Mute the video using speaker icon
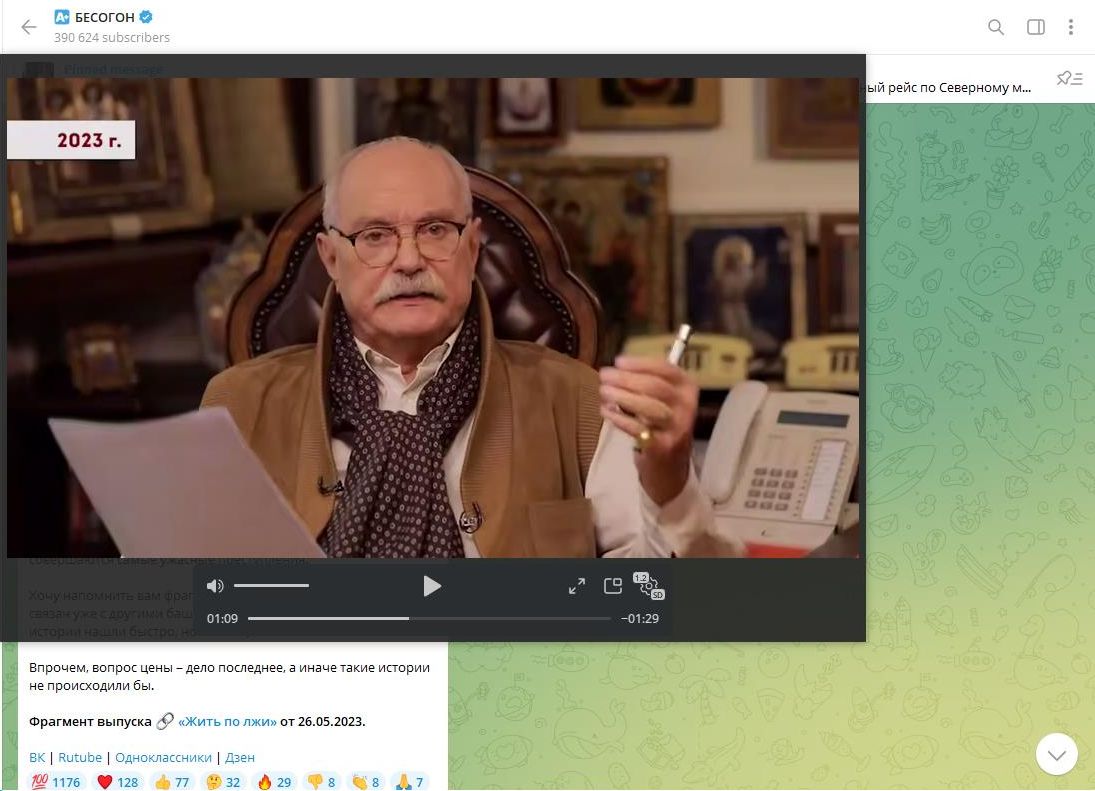Image resolution: width=1095 pixels, height=791 pixels. tap(215, 586)
